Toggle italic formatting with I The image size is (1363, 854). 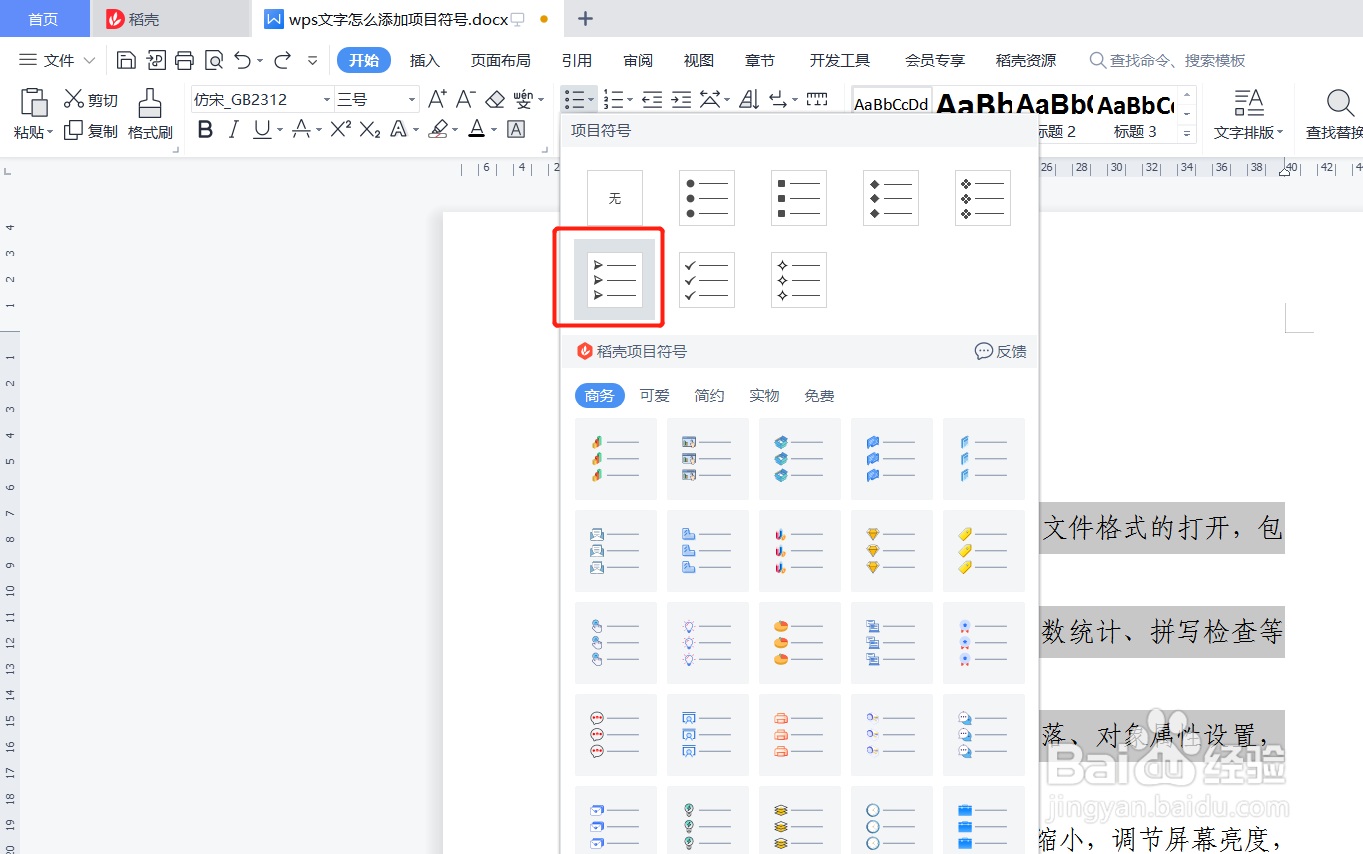tap(232, 129)
